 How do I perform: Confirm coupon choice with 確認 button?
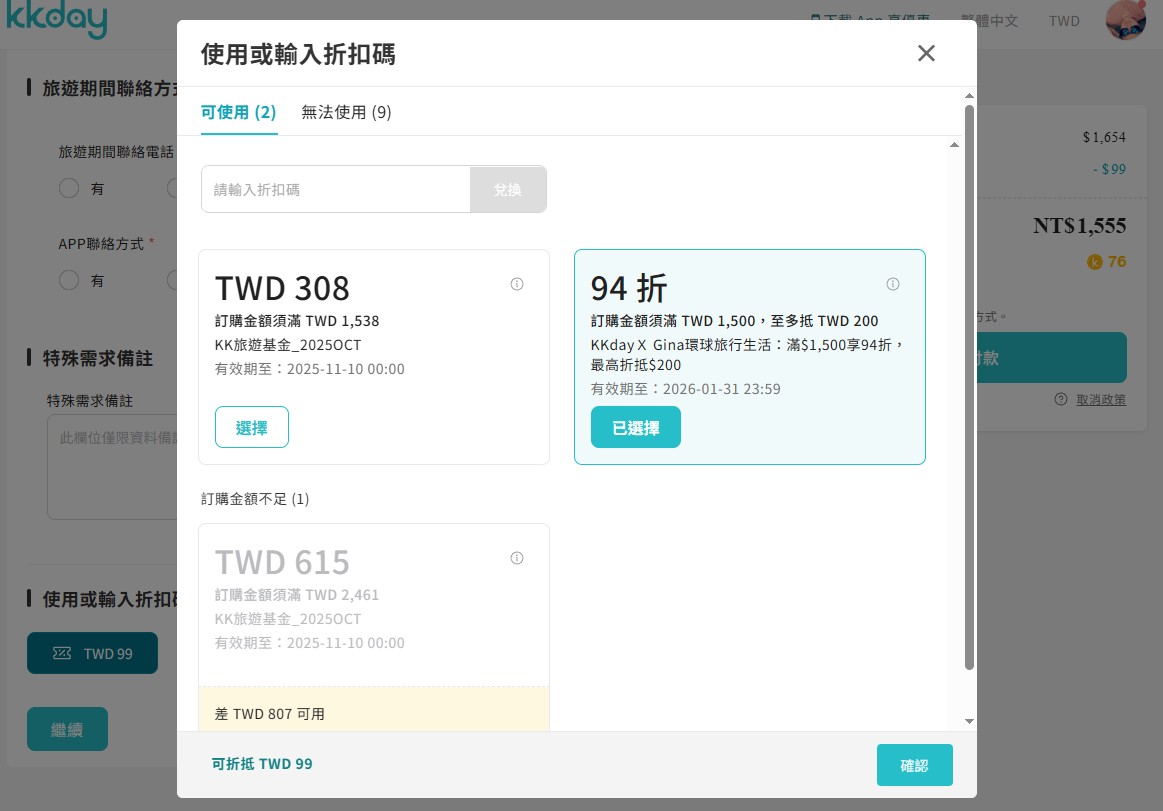914,763
